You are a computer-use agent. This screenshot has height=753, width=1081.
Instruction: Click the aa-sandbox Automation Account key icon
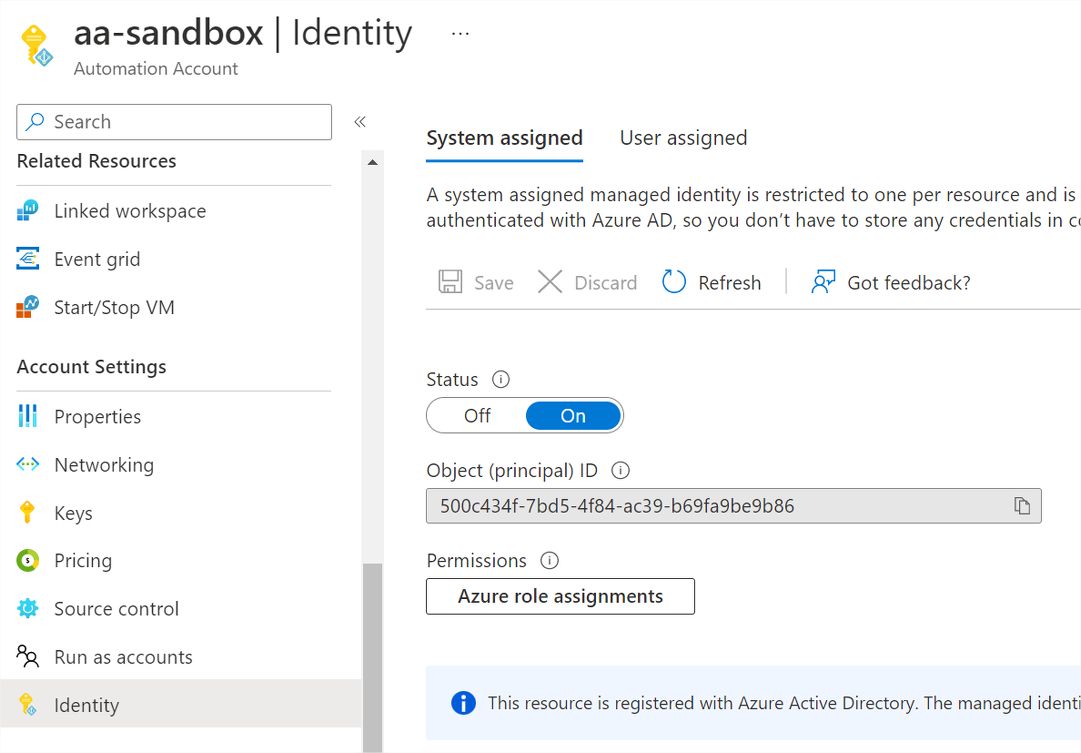pyautogui.click(x=37, y=46)
